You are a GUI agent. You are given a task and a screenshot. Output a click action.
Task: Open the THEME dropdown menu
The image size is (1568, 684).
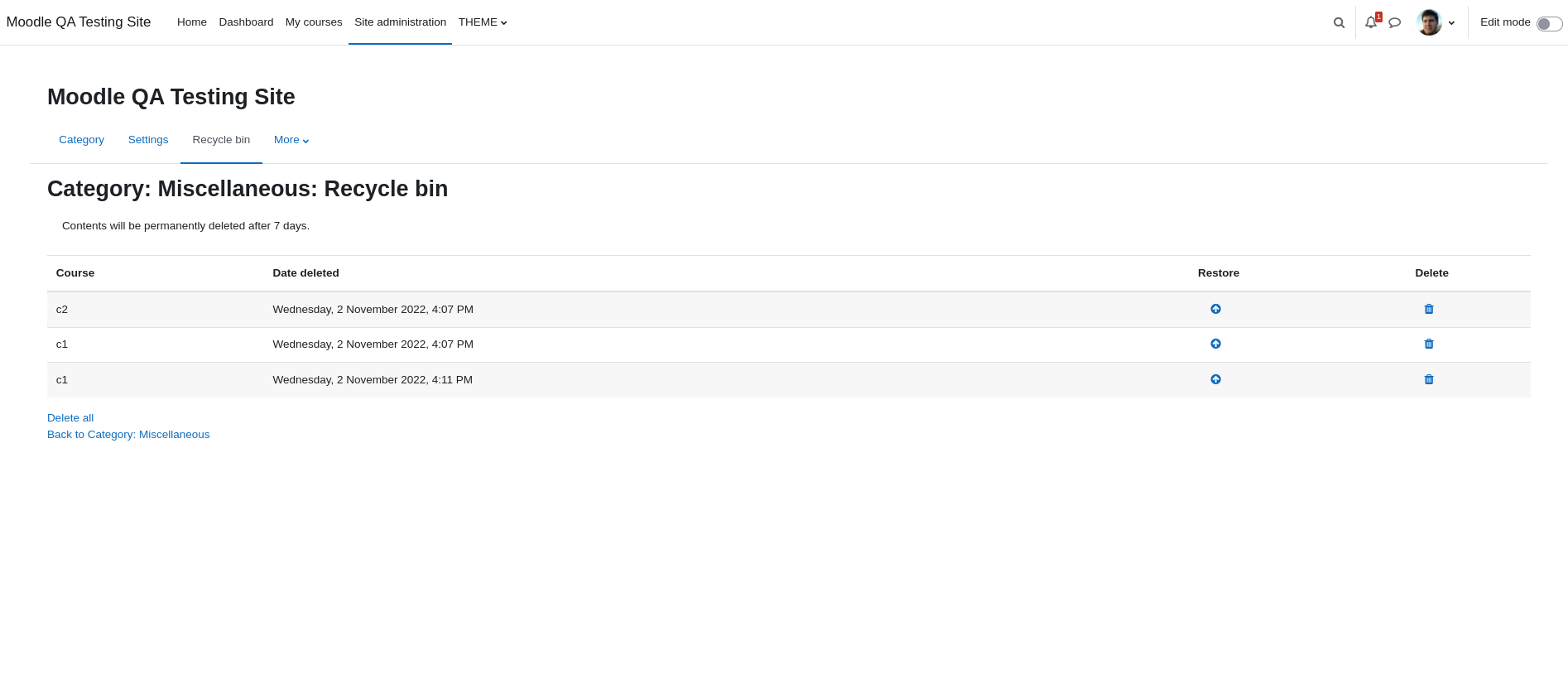tap(483, 22)
